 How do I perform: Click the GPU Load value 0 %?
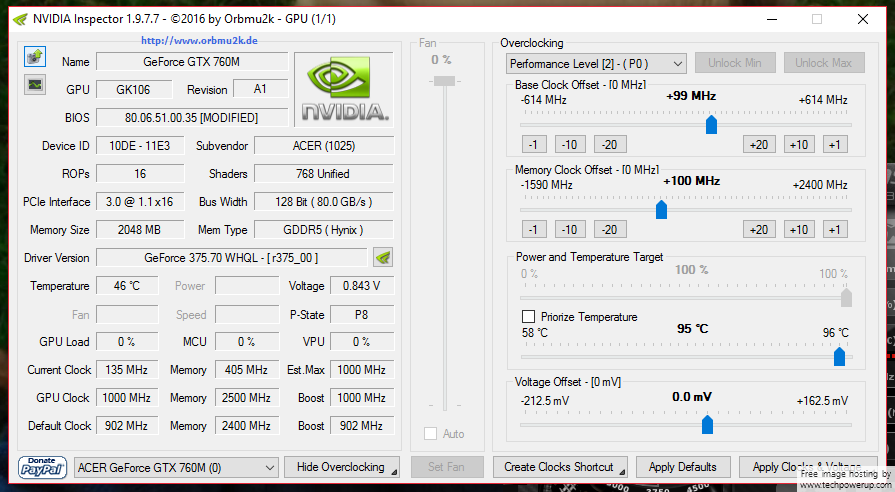[127, 341]
